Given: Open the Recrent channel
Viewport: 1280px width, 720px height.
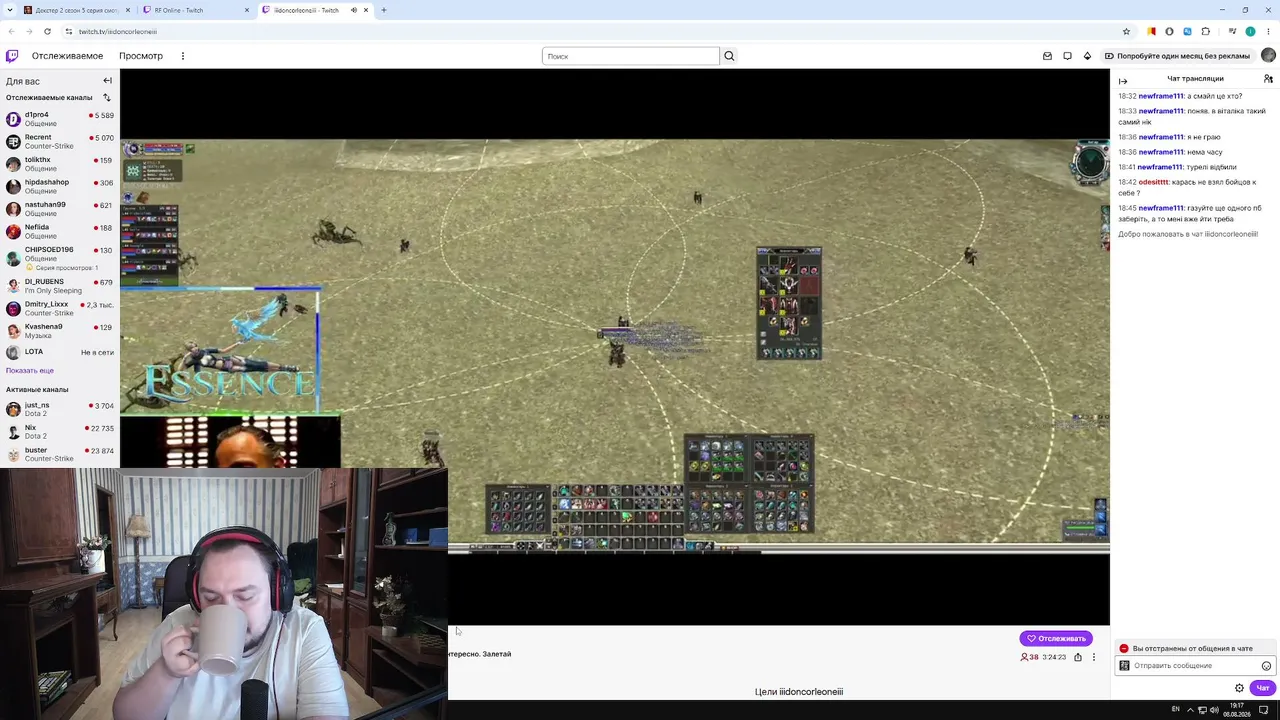Looking at the screenshot, I should (60, 141).
